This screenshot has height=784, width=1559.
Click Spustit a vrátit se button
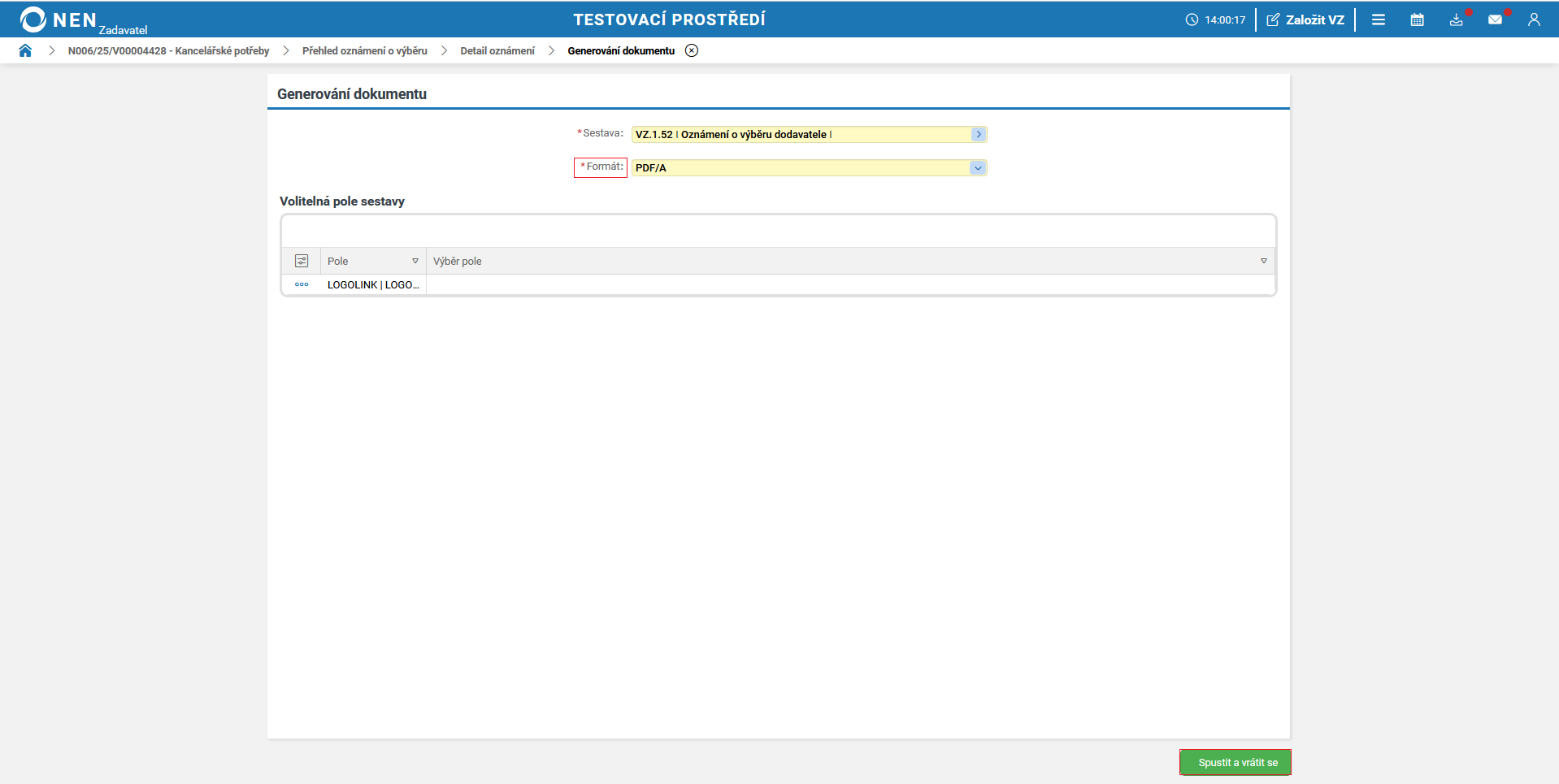[x=1235, y=762]
